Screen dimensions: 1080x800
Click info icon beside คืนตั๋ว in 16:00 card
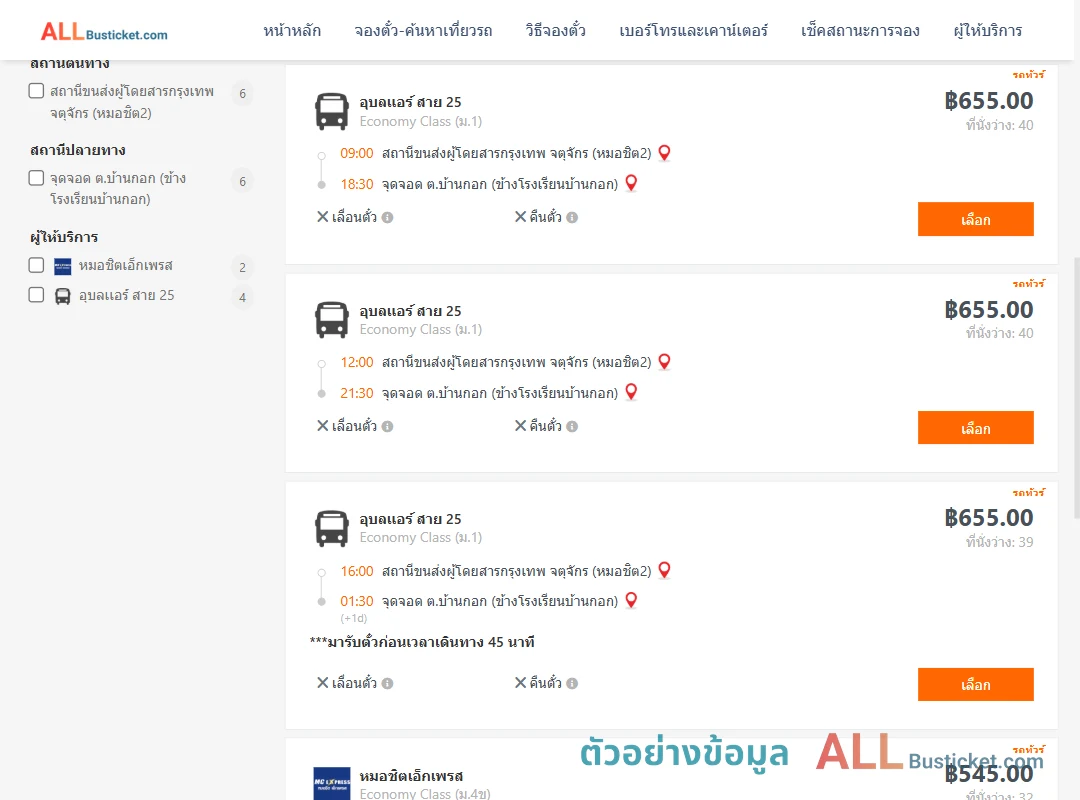click(572, 684)
